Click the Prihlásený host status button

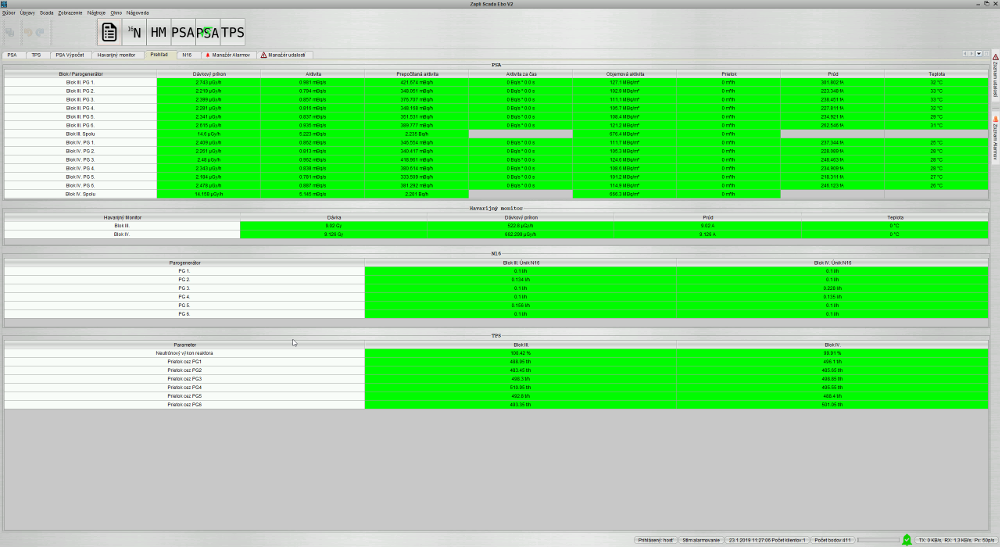coord(655,540)
